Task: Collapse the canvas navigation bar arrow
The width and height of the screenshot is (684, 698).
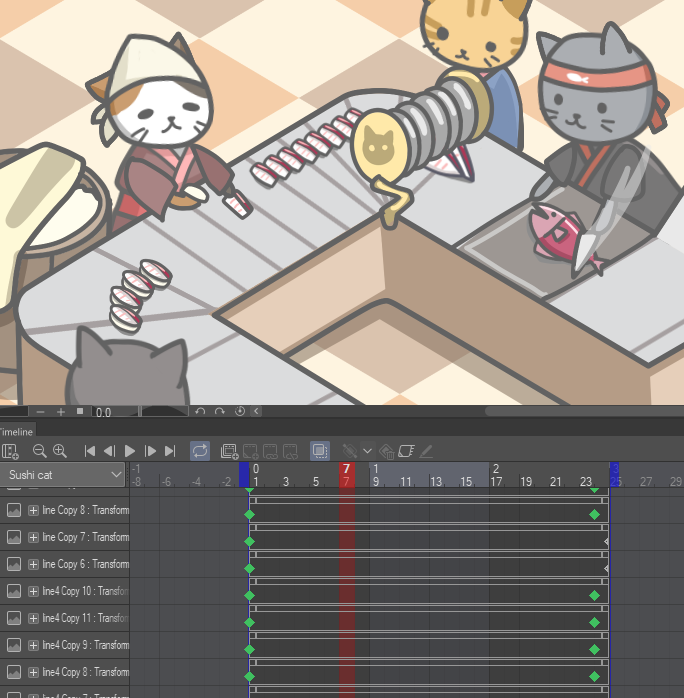Action: [256, 411]
